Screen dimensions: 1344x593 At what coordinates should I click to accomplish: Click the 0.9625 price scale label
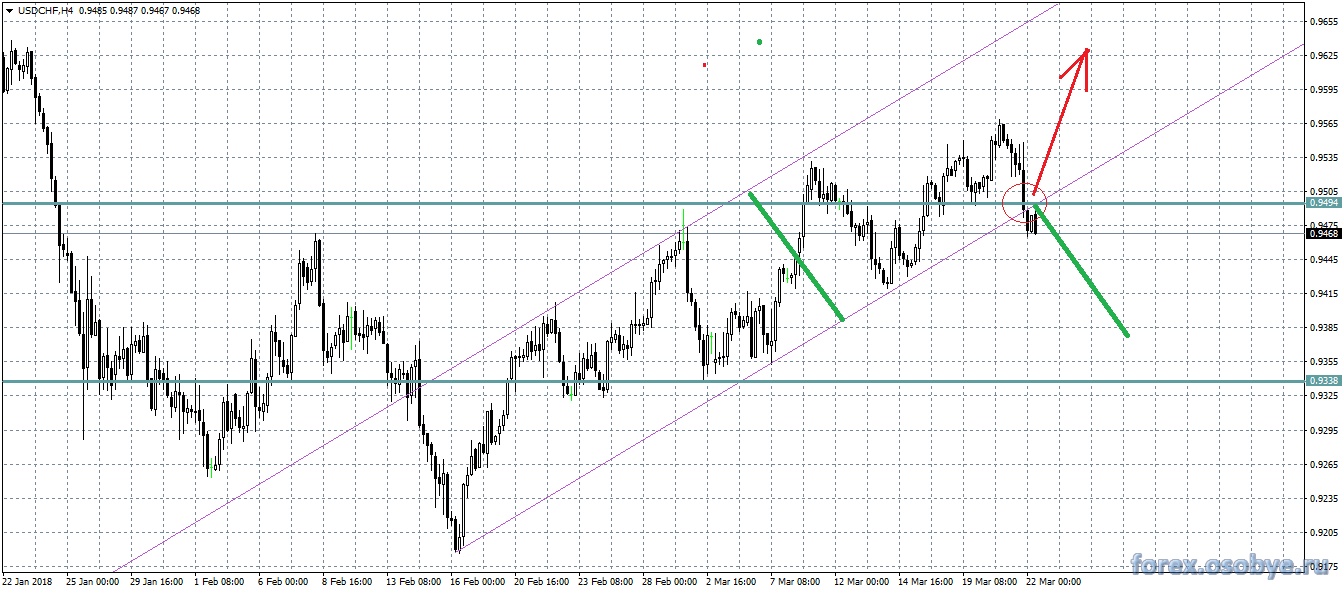coord(1323,55)
